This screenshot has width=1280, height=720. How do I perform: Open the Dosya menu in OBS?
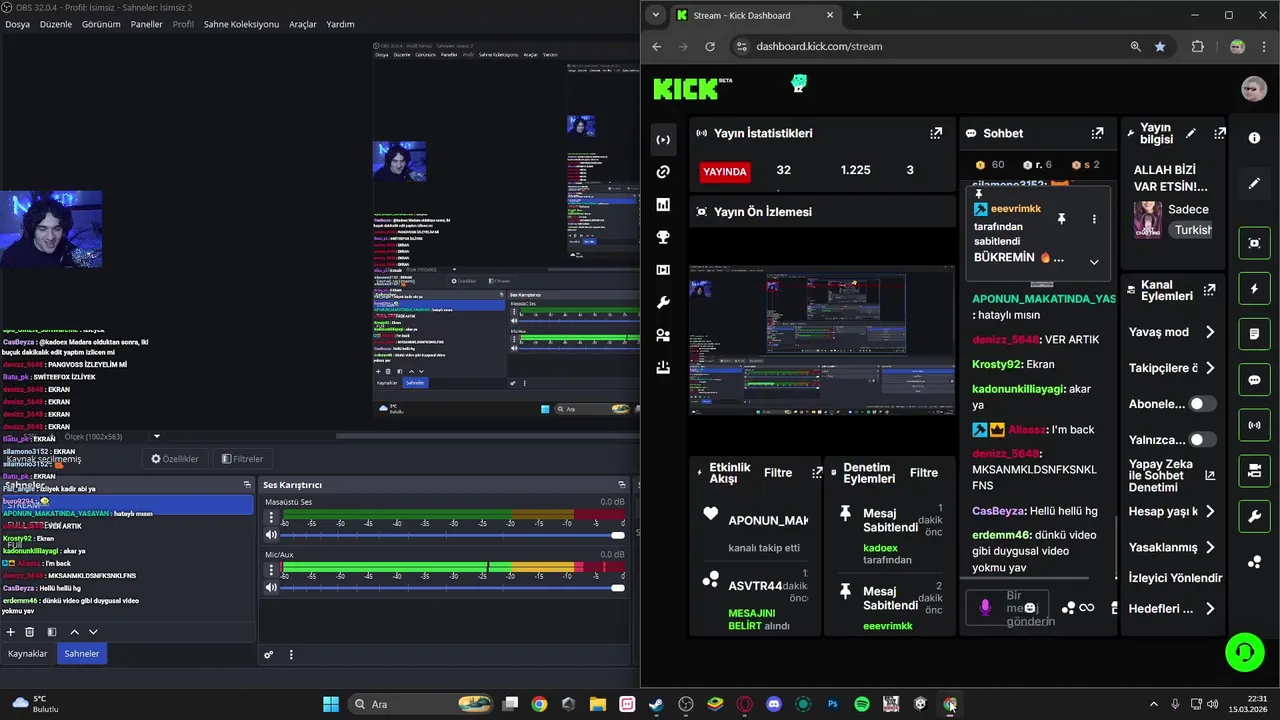click(17, 24)
